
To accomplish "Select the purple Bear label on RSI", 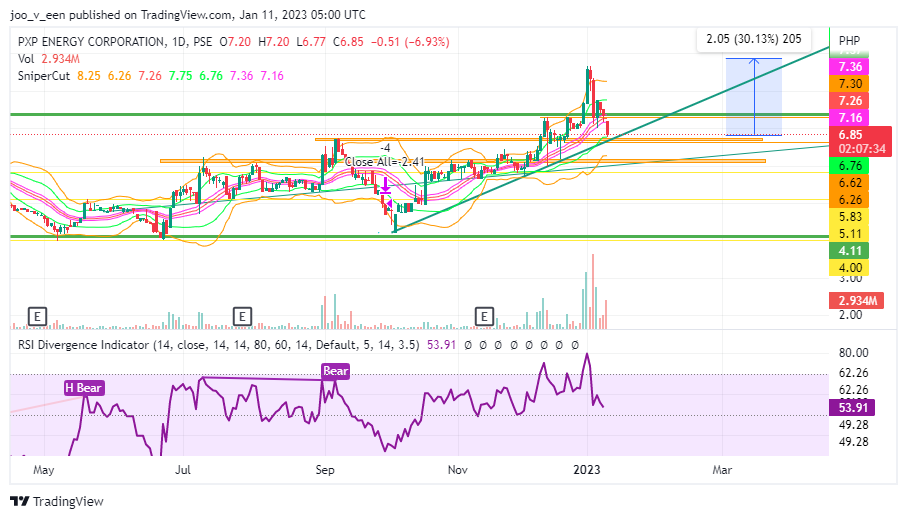I will (335, 371).
